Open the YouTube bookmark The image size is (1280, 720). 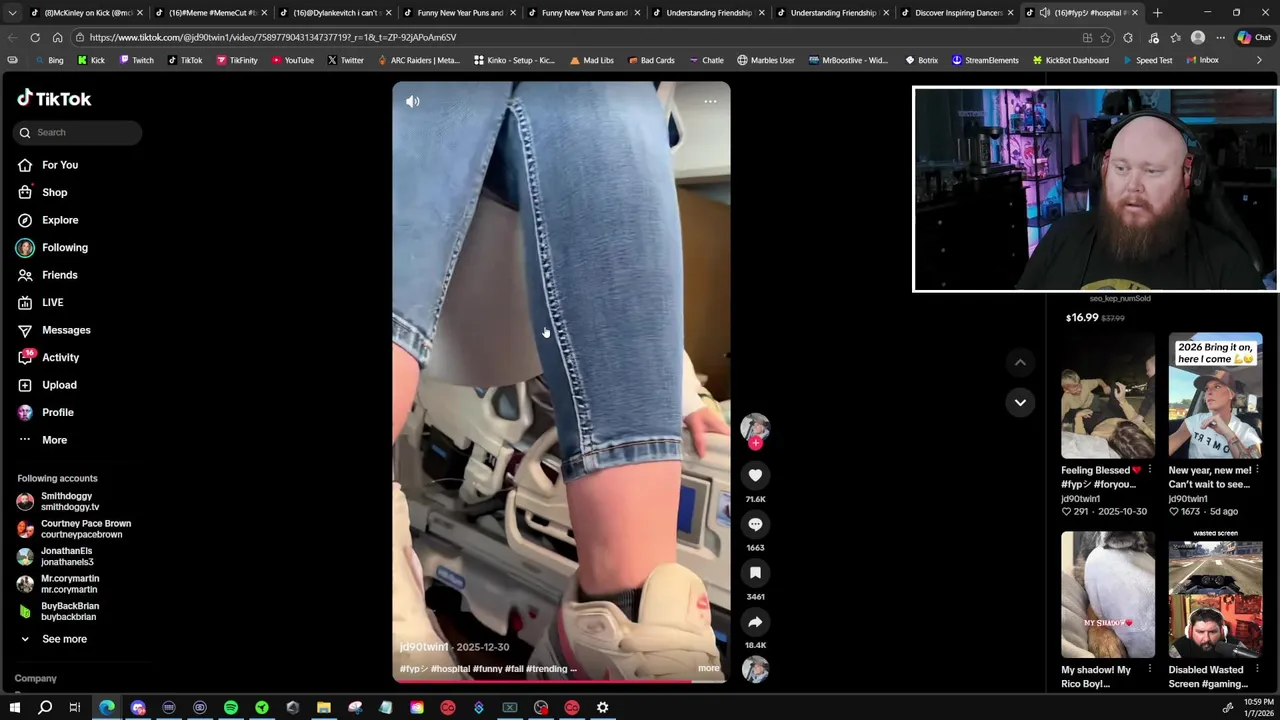(292, 60)
